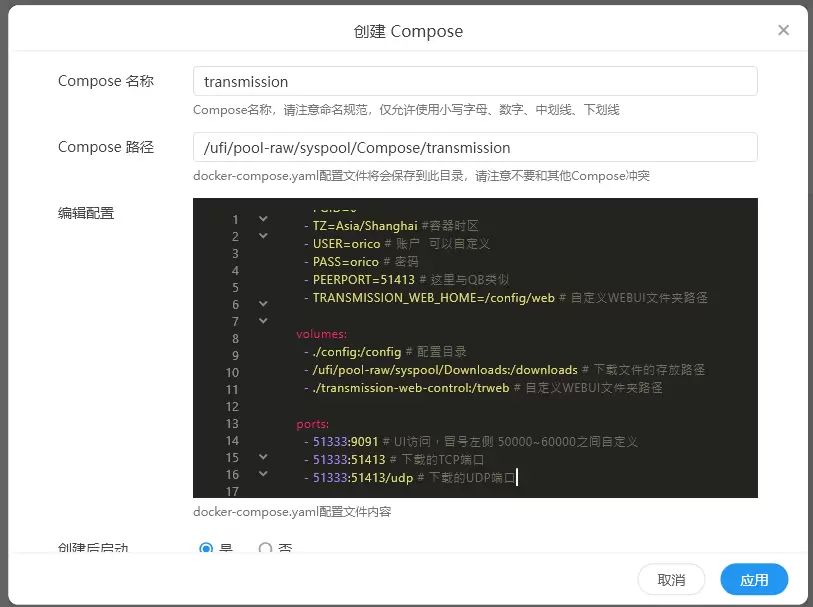Collapse the fold at line 6
The image size is (813, 607).
click(263, 303)
